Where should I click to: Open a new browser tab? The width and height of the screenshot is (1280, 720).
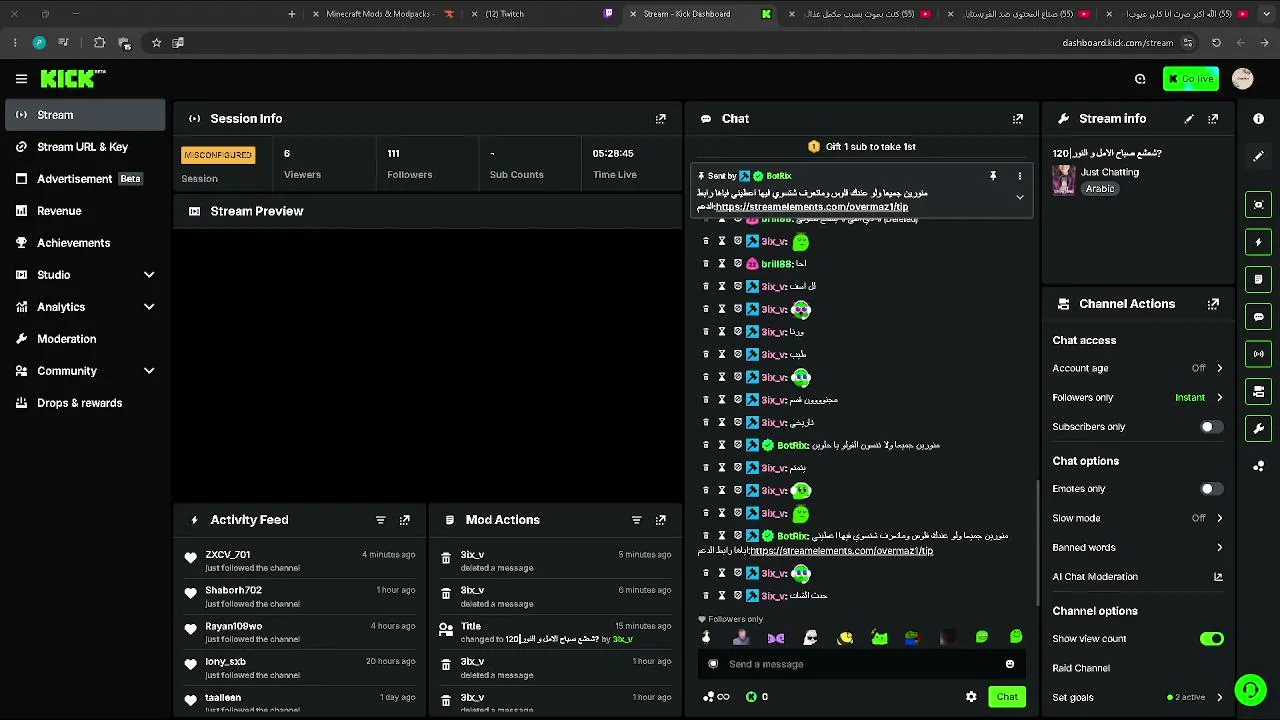[292, 14]
